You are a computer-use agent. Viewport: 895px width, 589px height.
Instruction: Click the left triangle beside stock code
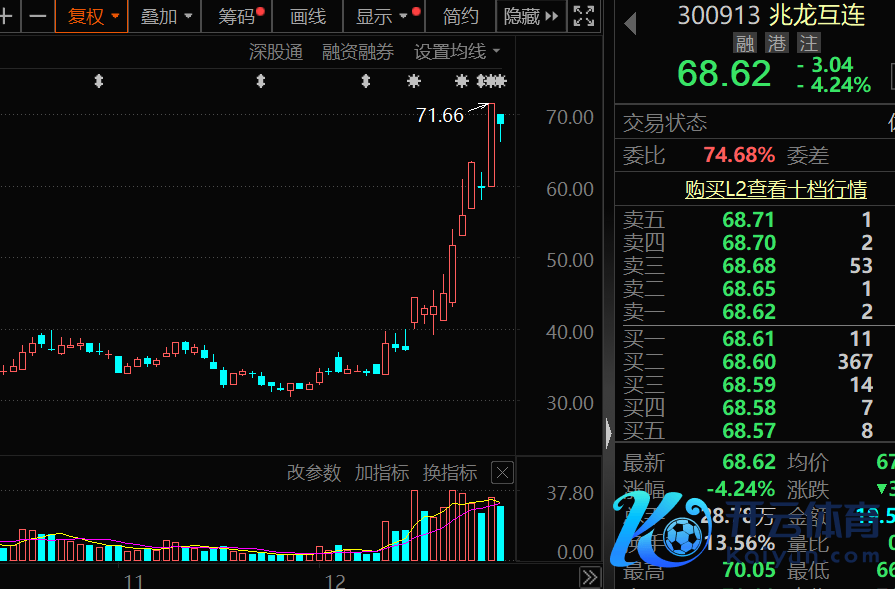[630, 24]
